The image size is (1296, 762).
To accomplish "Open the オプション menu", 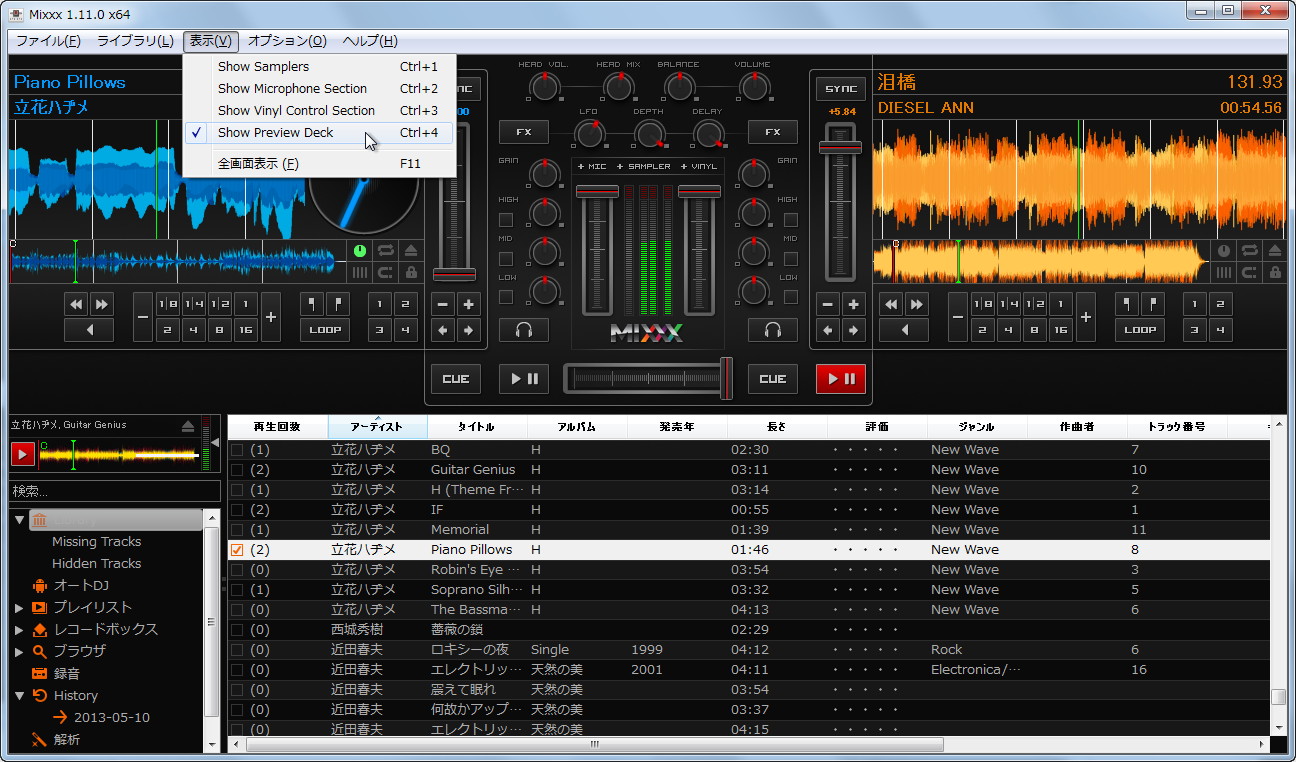I will click(x=286, y=41).
